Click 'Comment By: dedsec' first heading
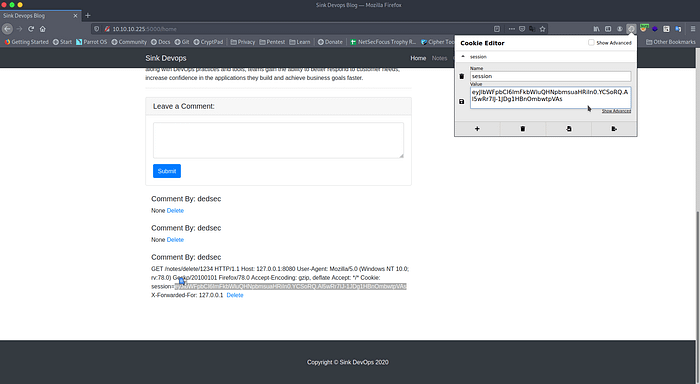The width and height of the screenshot is (700, 384). point(186,199)
